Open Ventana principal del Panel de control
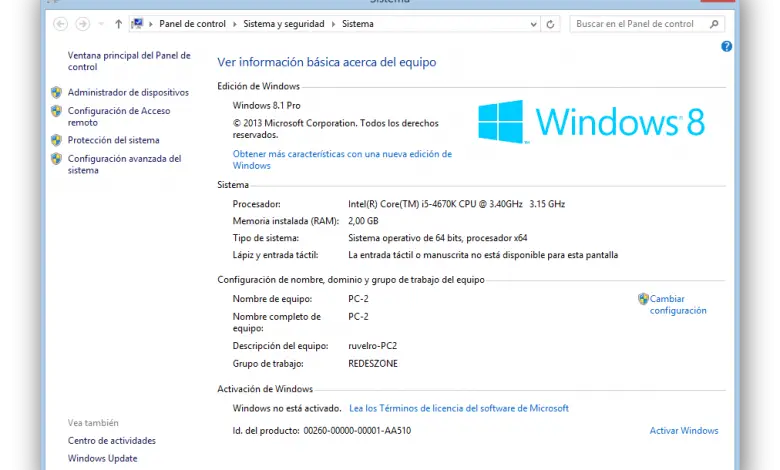Screen dimensions: 780x470 click(x=129, y=61)
